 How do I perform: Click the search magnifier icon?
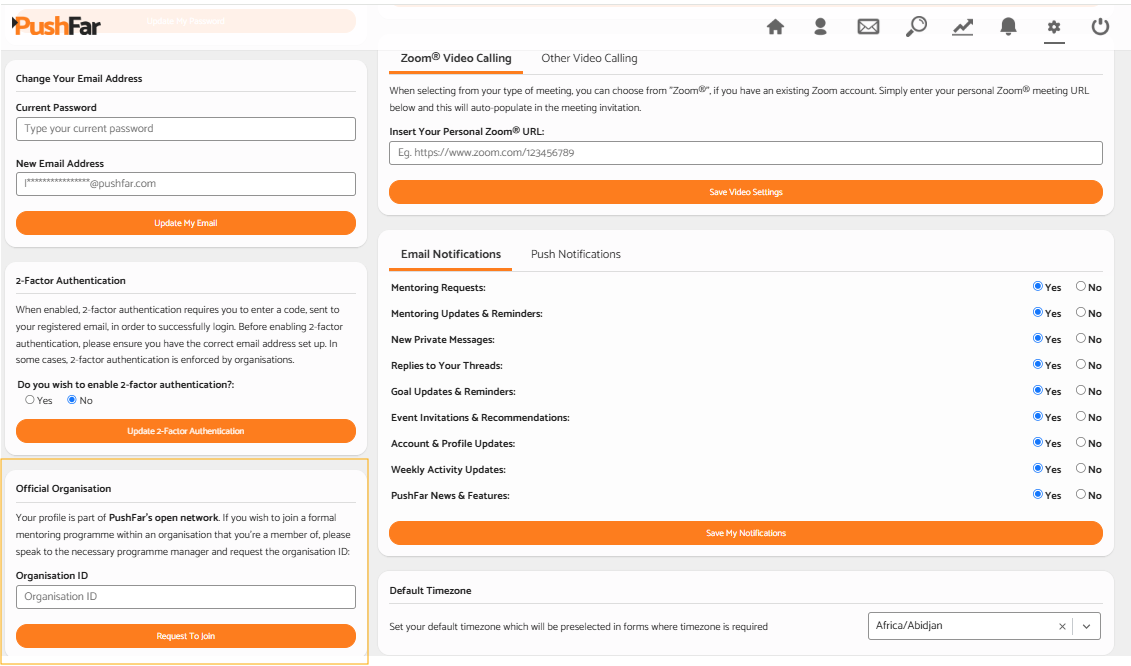[x=916, y=27]
